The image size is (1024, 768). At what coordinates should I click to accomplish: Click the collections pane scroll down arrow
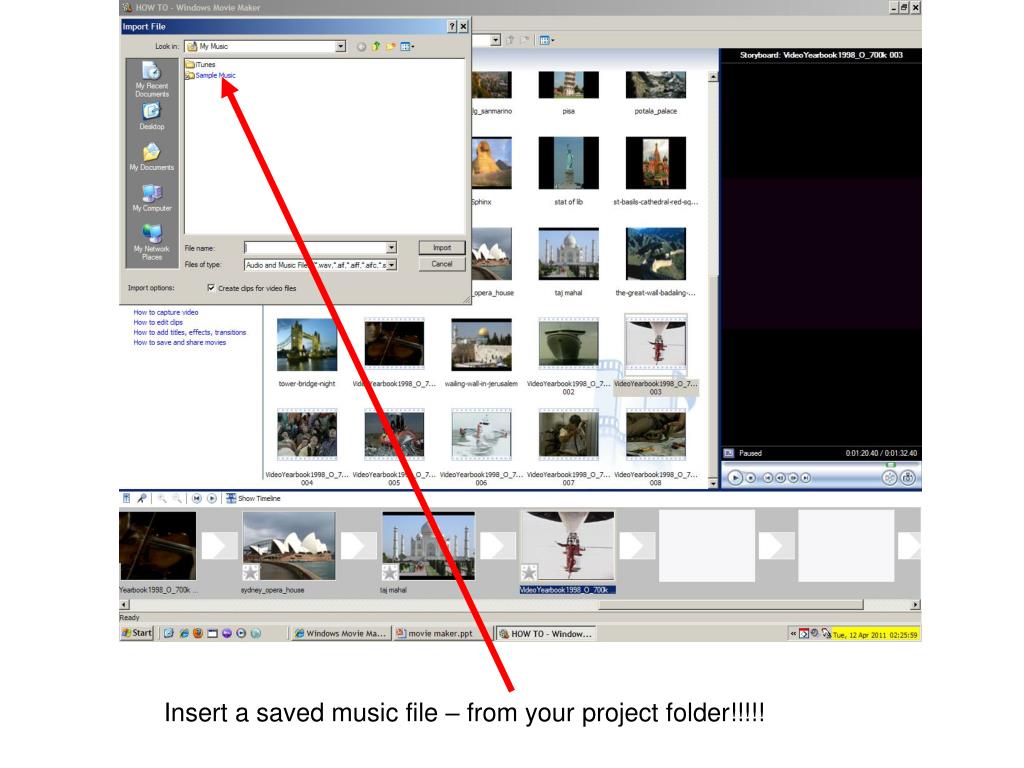point(712,484)
